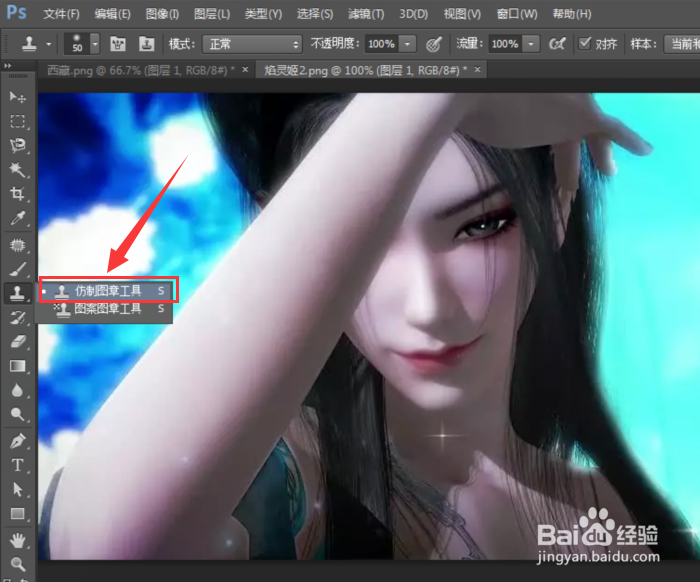Screen dimensions: 700x582
Task: Select the Spot Healing Brush tool
Action: pyautogui.click(x=17, y=245)
